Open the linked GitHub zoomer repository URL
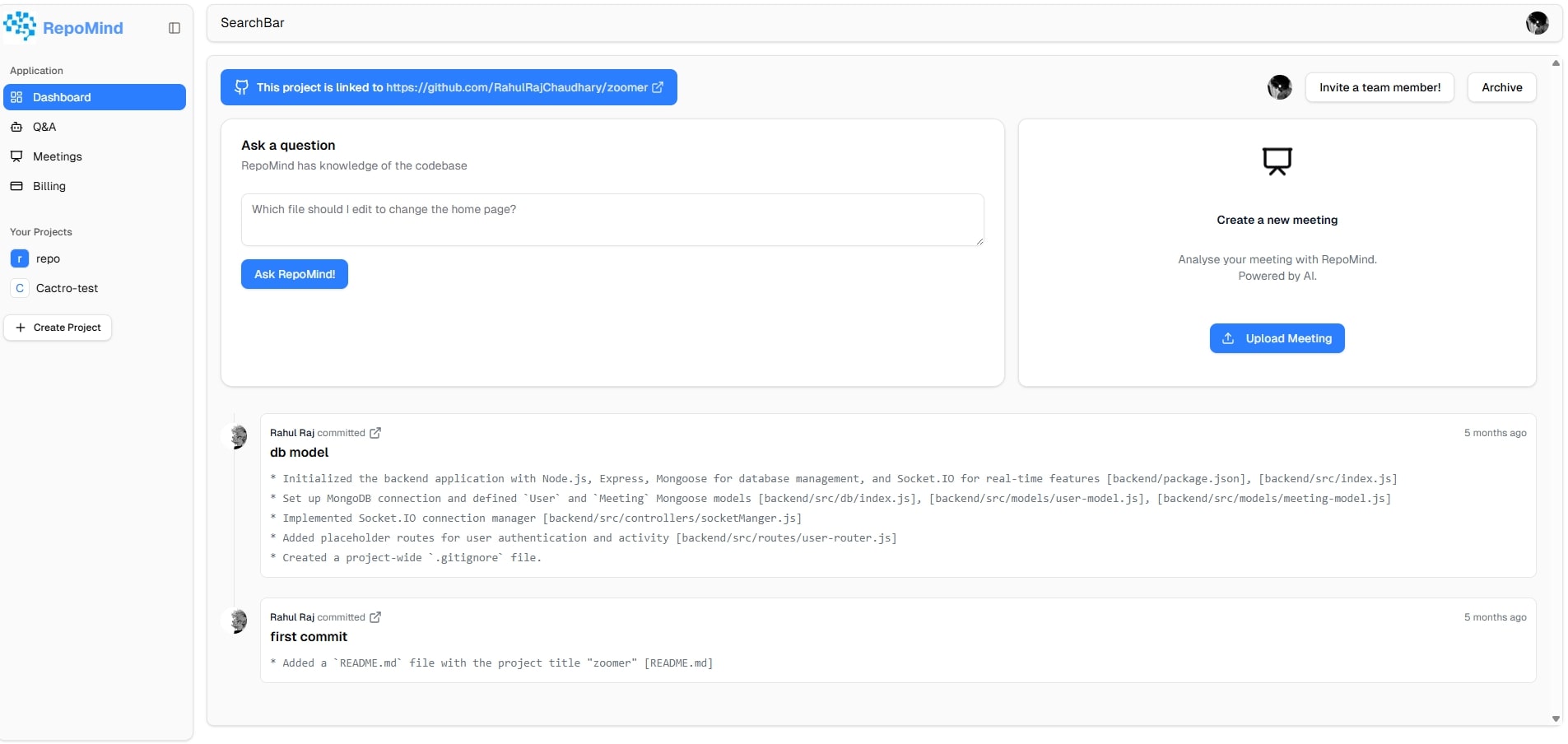This screenshot has width=1568, height=744. (517, 87)
